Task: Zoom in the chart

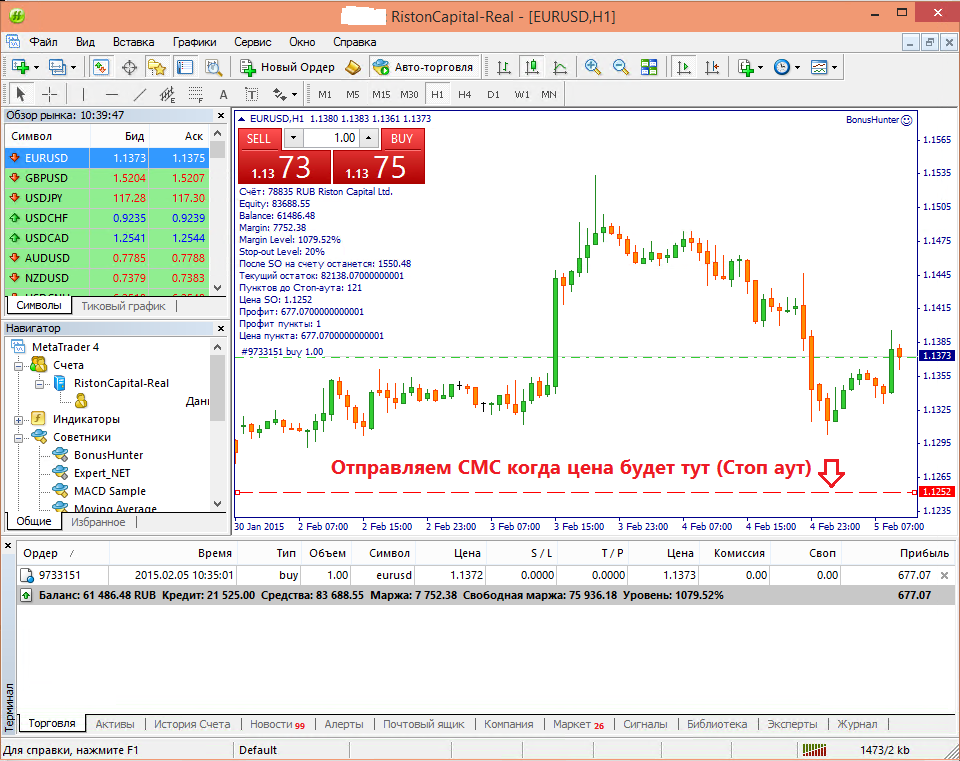Action: [x=592, y=67]
